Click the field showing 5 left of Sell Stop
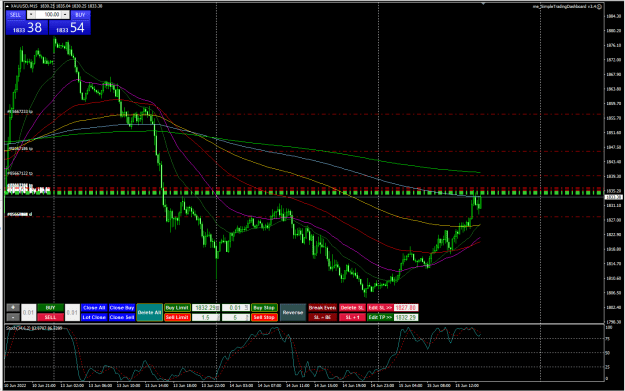 (236, 317)
